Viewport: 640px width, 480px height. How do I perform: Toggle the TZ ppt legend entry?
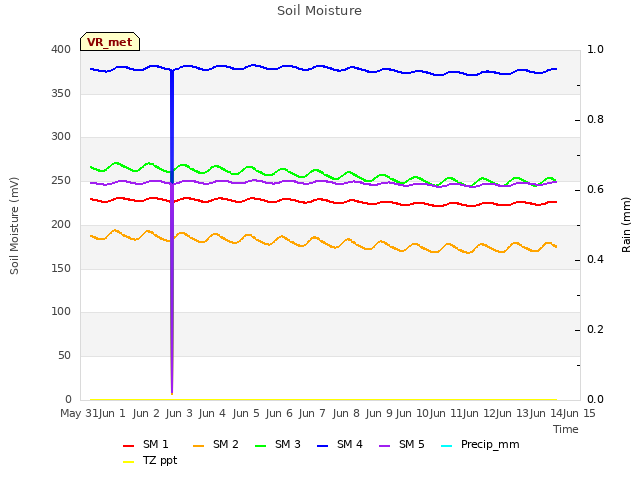tap(150, 460)
